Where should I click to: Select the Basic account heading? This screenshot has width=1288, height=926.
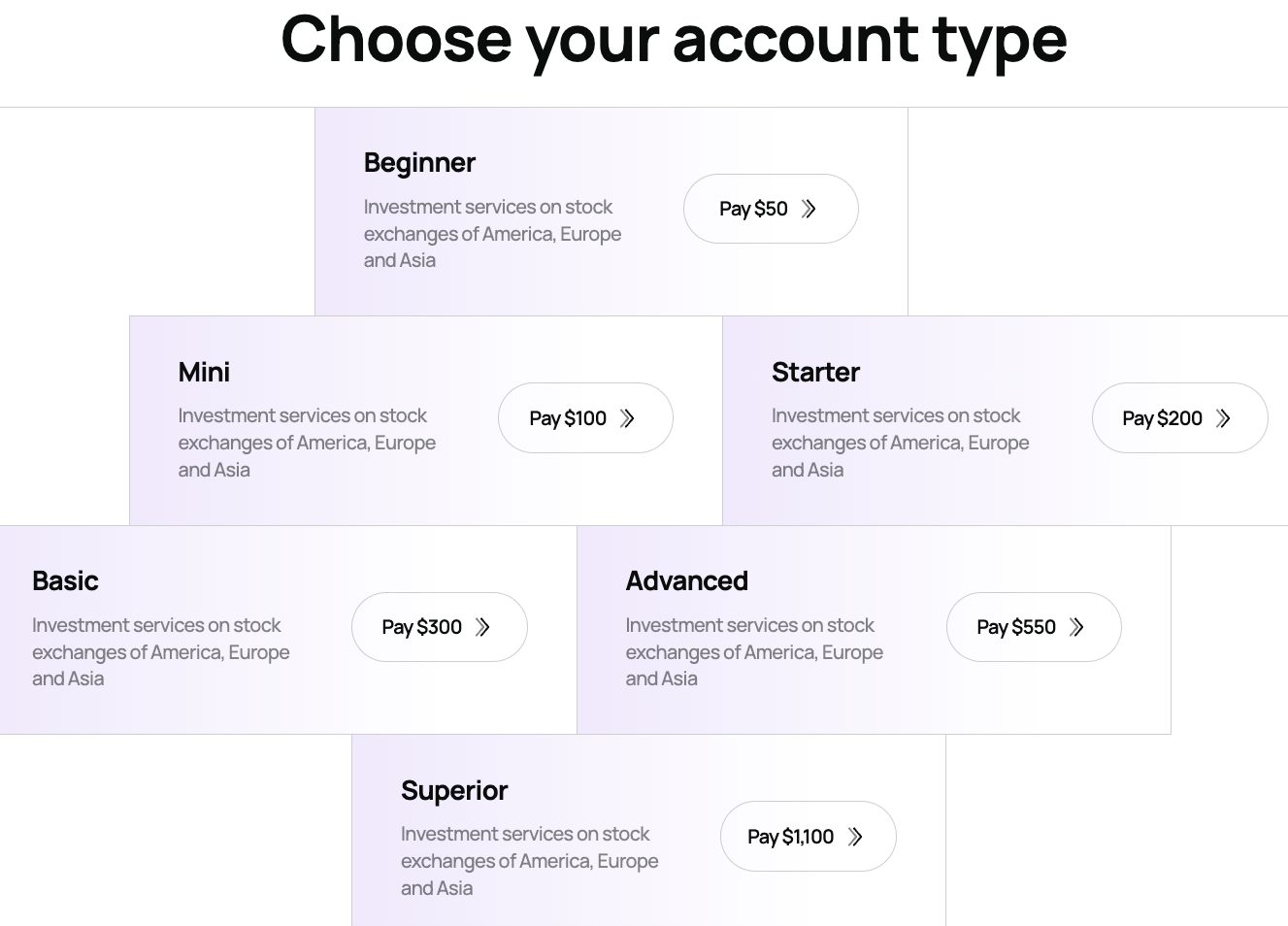(x=65, y=581)
